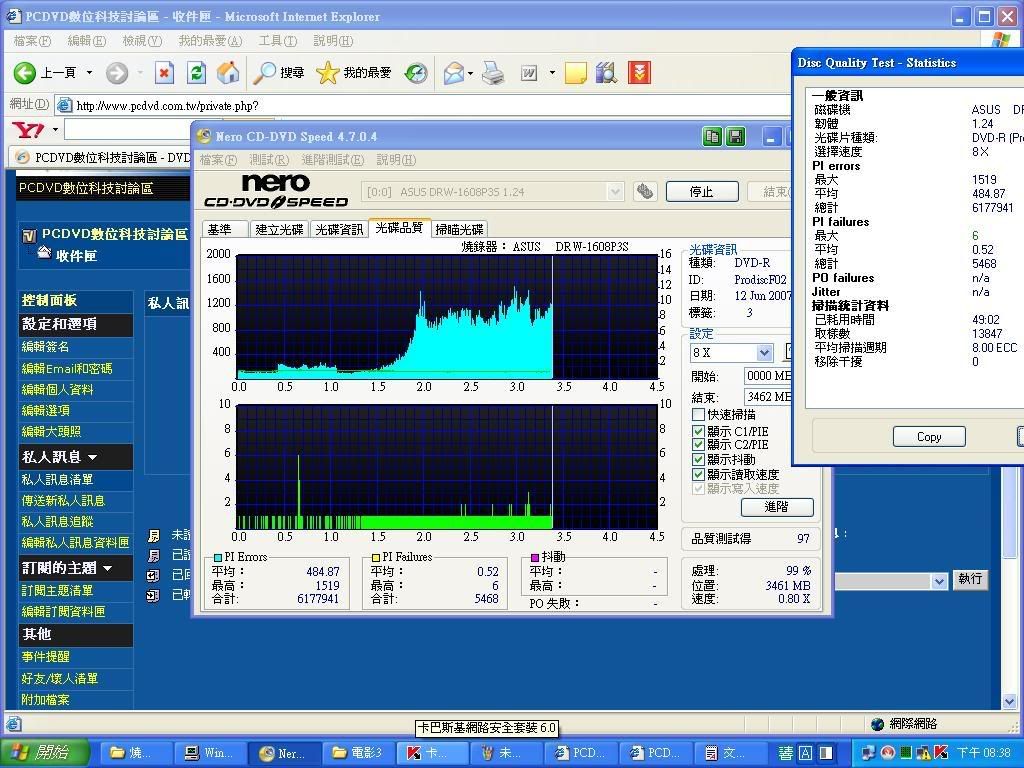1024x768 pixels.
Task: Click the IE Home icon
Action: click(x=228, y=73)
